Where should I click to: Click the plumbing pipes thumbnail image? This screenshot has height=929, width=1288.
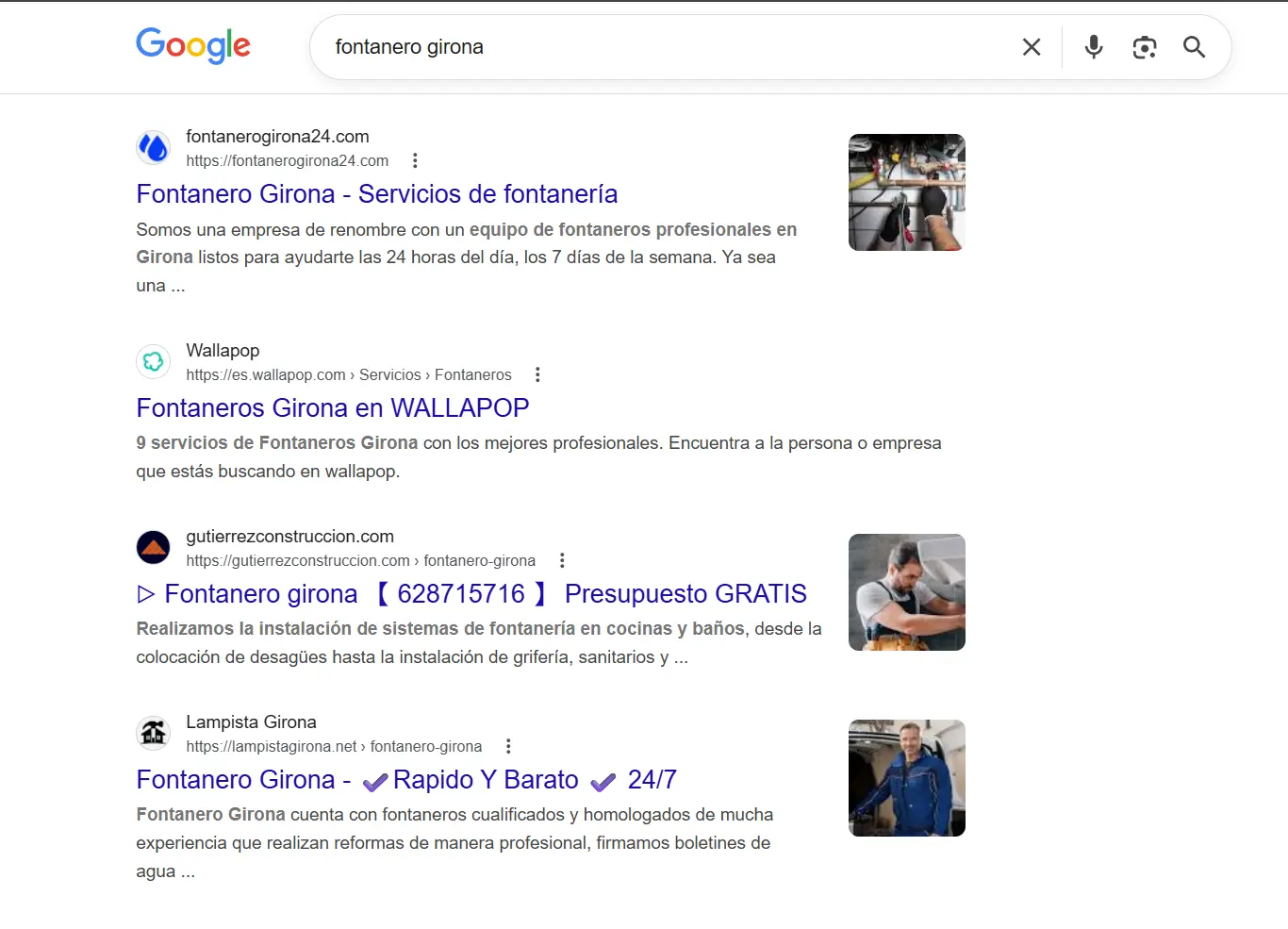point(906,192)
